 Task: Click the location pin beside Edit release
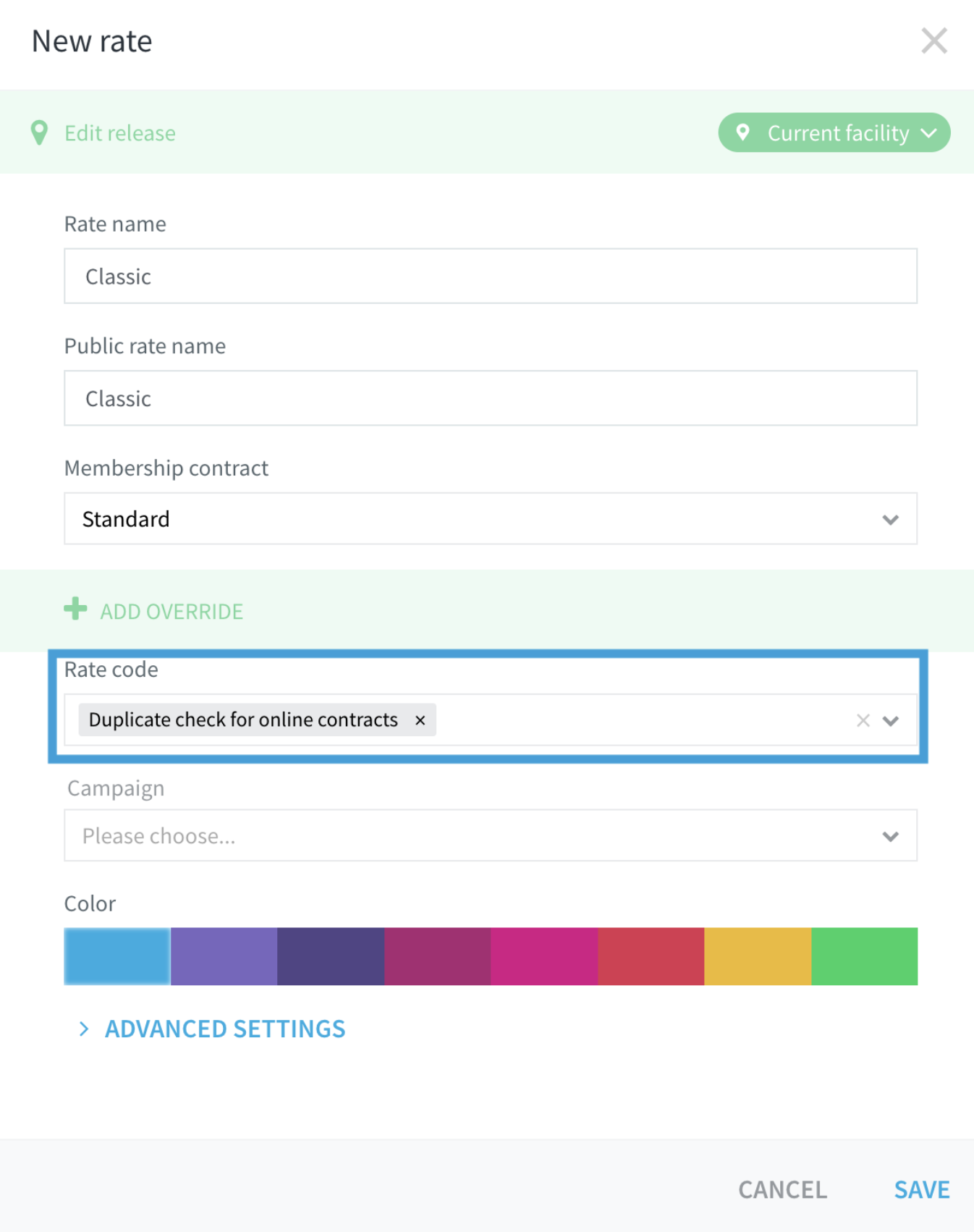(39, 132)
